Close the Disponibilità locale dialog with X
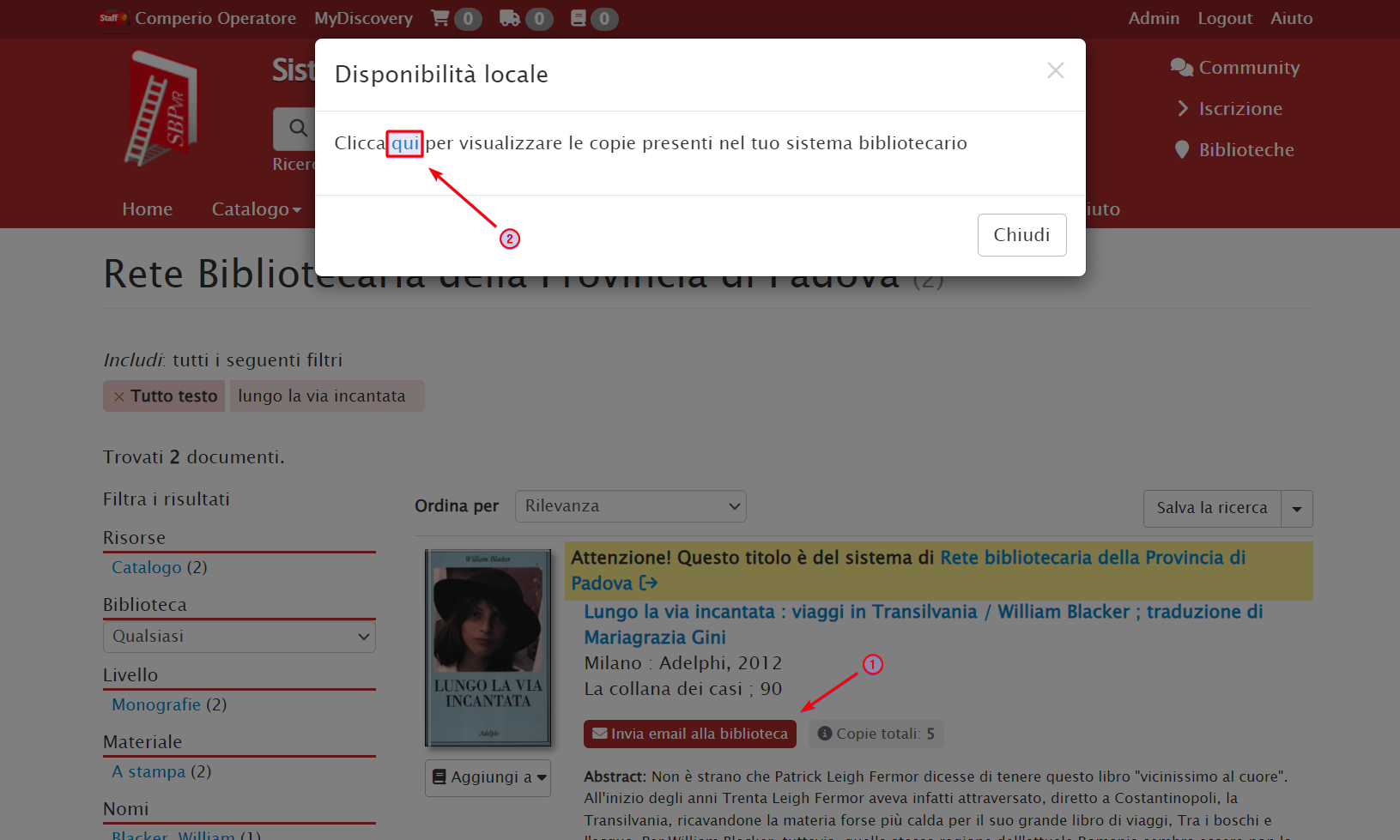The height and width of the screenshot is (840, 1400). pyautogui.click(x=1055, y=70)
